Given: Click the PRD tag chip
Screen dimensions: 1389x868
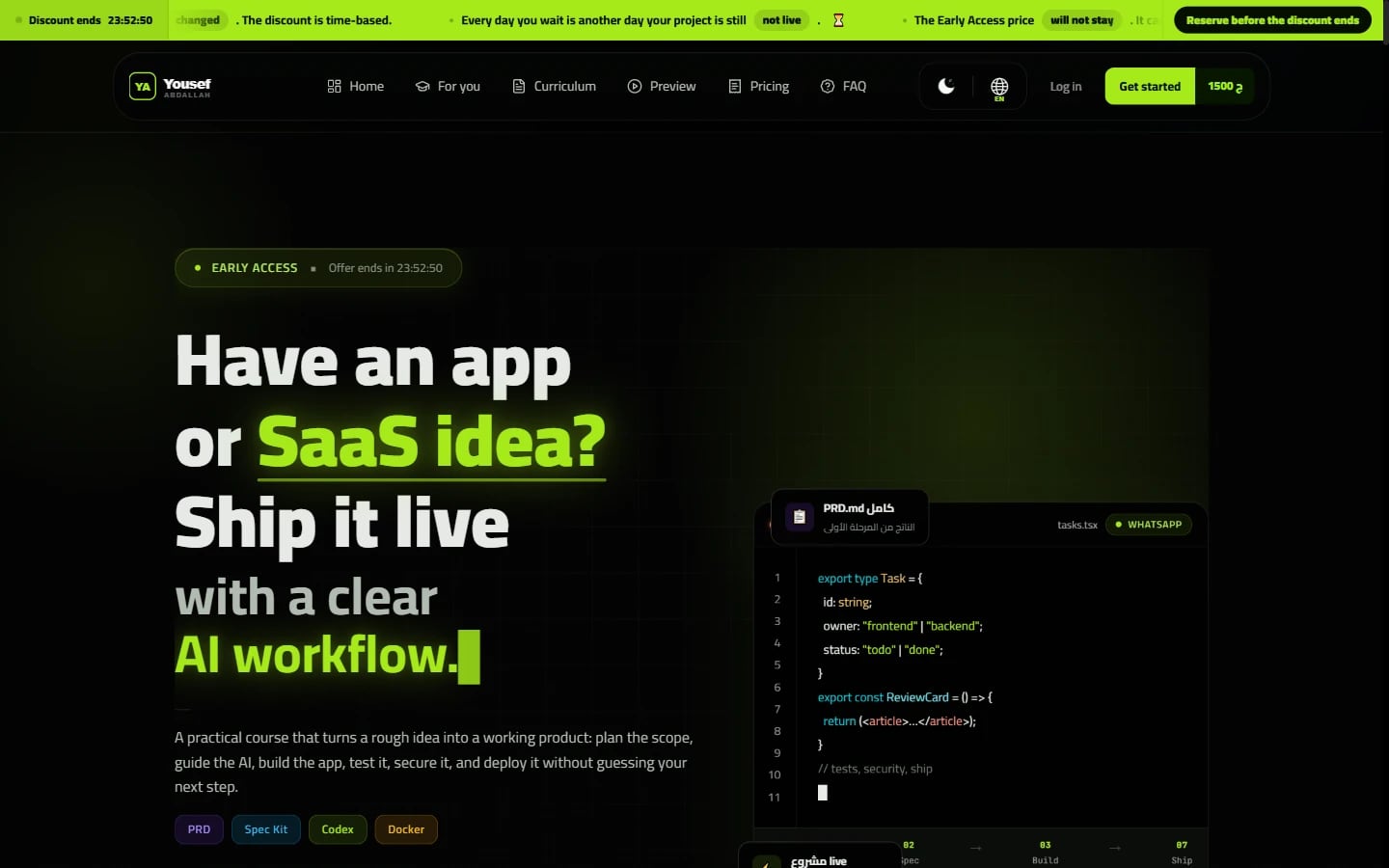Looking at the screenshot, I should tap(199, 829).
